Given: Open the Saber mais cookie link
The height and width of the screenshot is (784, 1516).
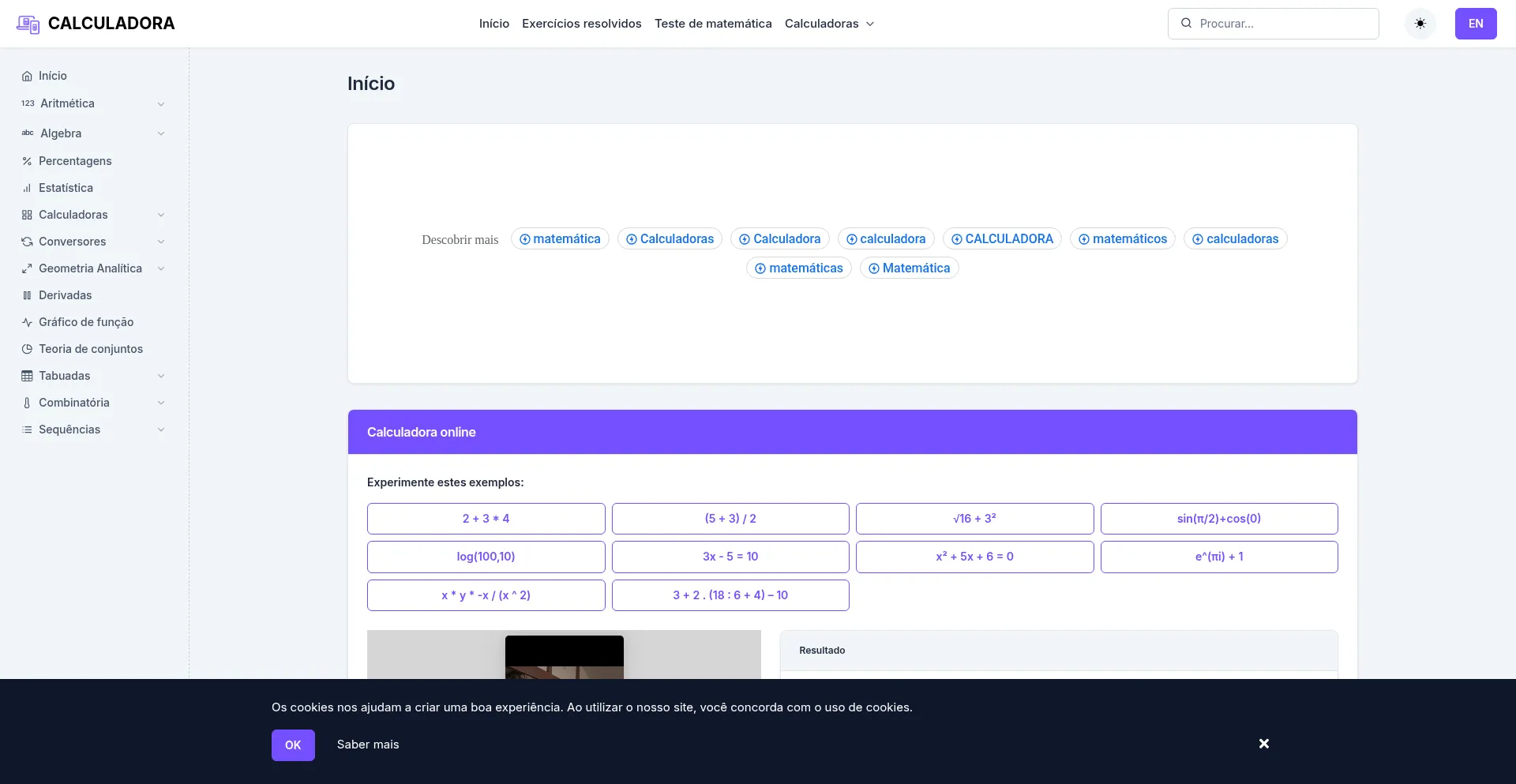Looking at the screenshot, I should 368,745.
